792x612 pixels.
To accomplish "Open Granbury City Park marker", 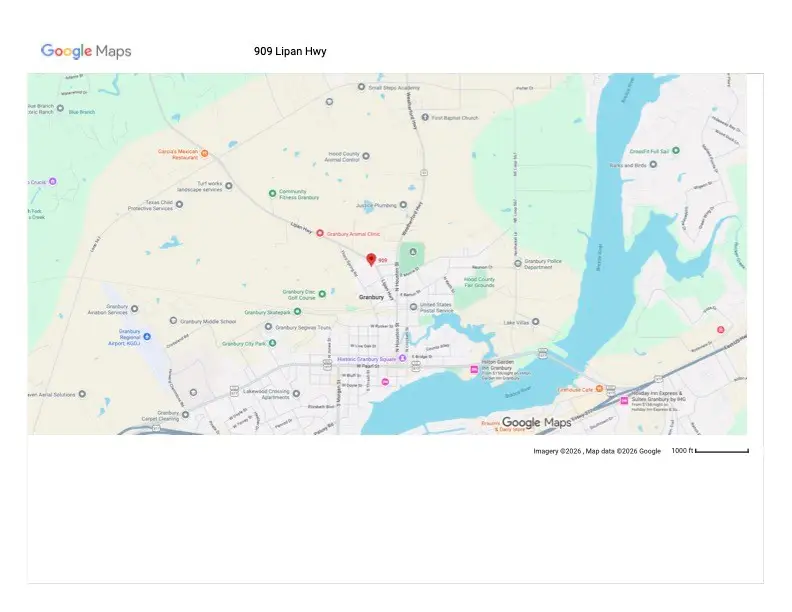I will [272, 343].
